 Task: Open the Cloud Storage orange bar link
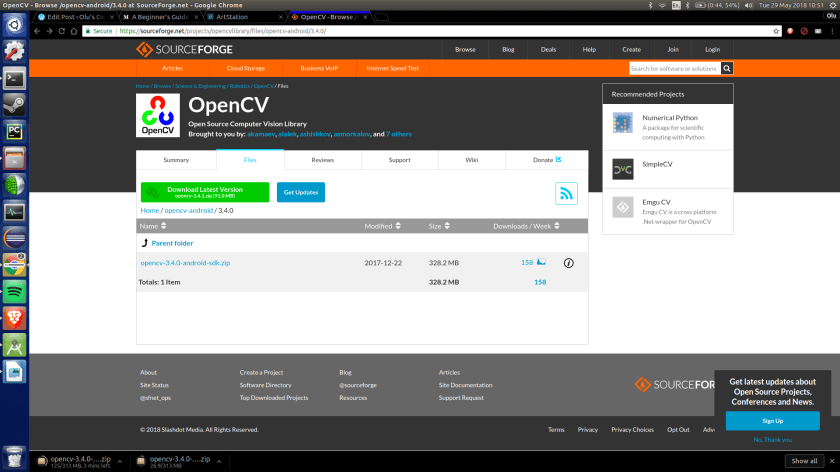point(246,69)
